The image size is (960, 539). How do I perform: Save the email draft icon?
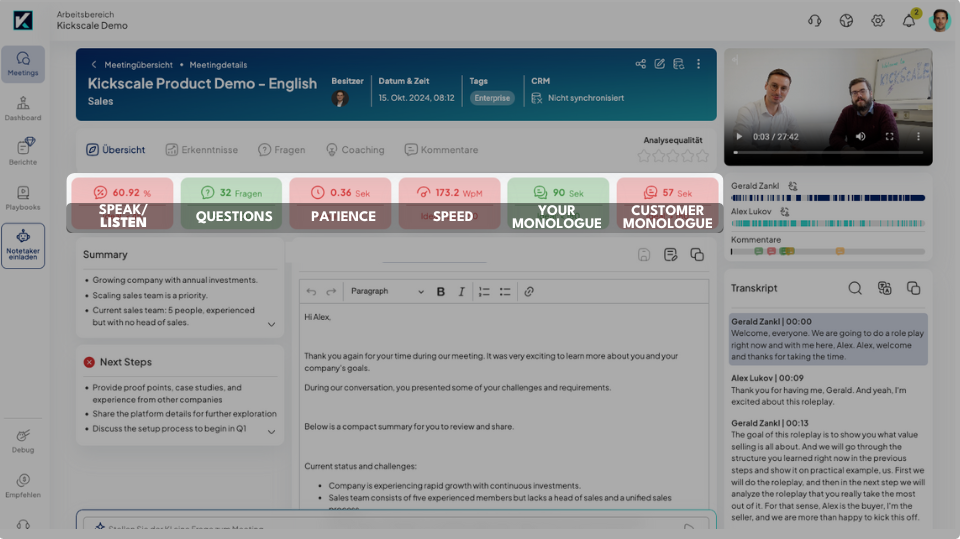point(643,254)
